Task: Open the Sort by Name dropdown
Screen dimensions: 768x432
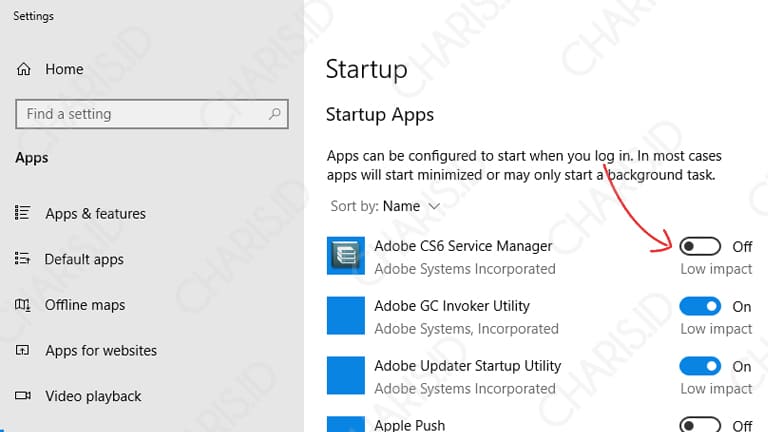Action: click(385, 206)
